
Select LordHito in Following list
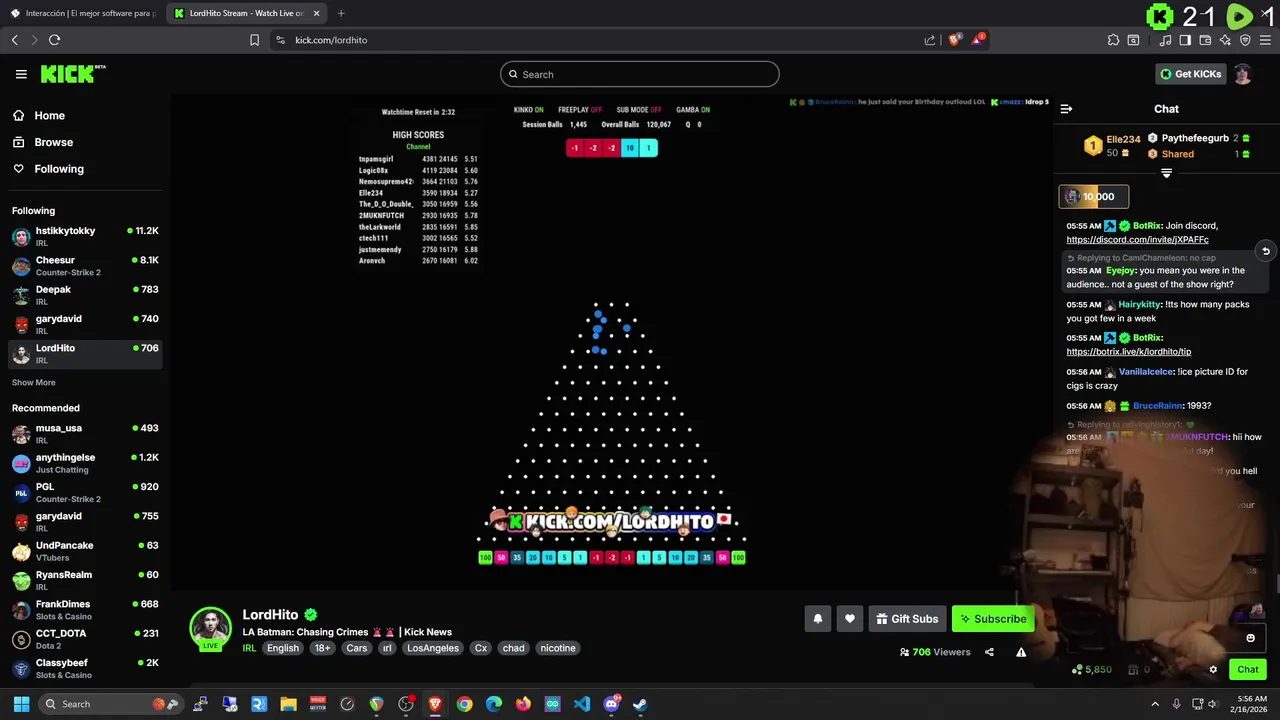pyautogui.click(x=85, y=353)
